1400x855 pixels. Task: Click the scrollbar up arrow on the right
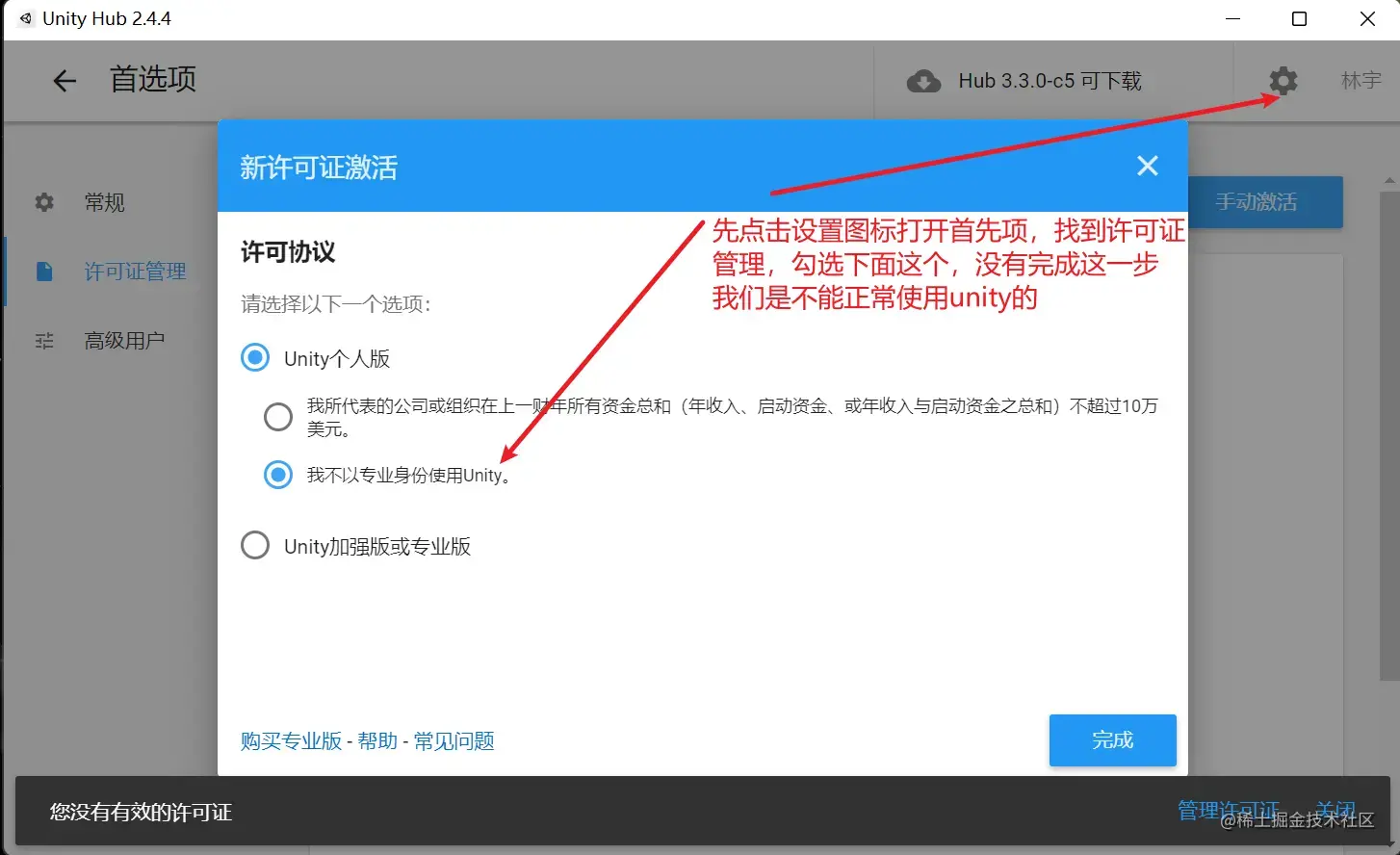click(x=1389, y=181)
